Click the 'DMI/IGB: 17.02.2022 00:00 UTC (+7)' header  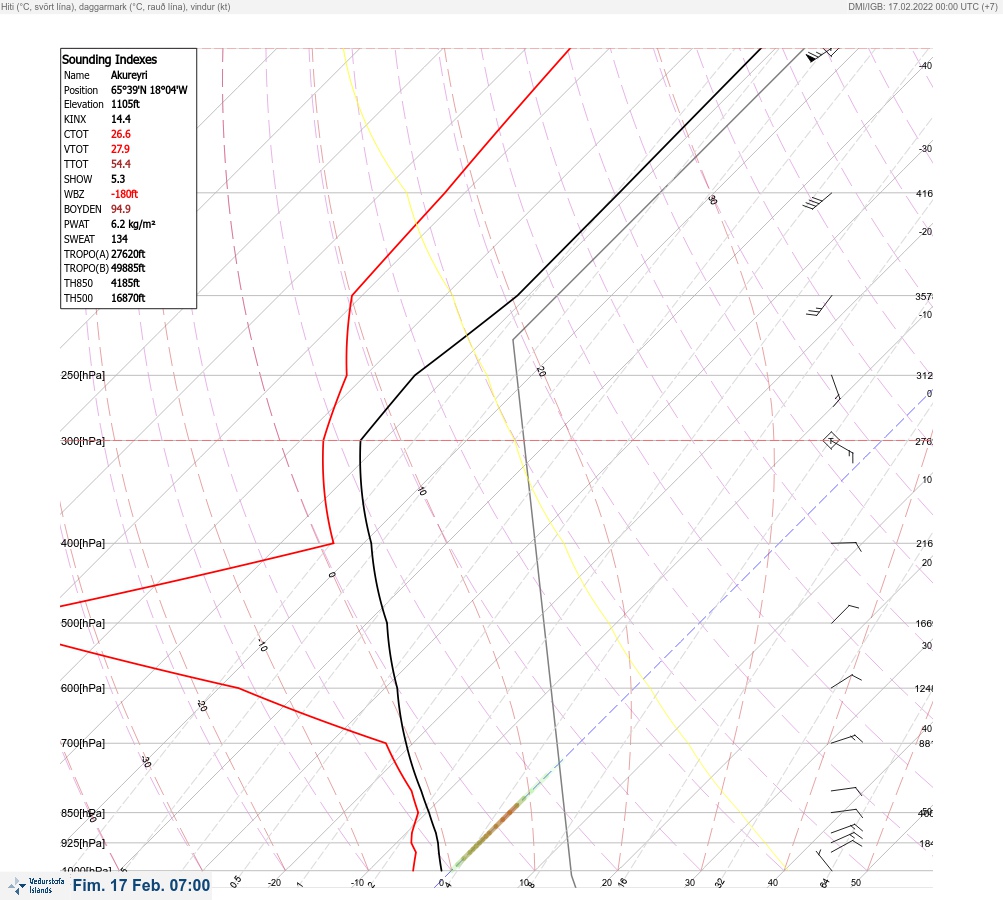click(923, 6)
